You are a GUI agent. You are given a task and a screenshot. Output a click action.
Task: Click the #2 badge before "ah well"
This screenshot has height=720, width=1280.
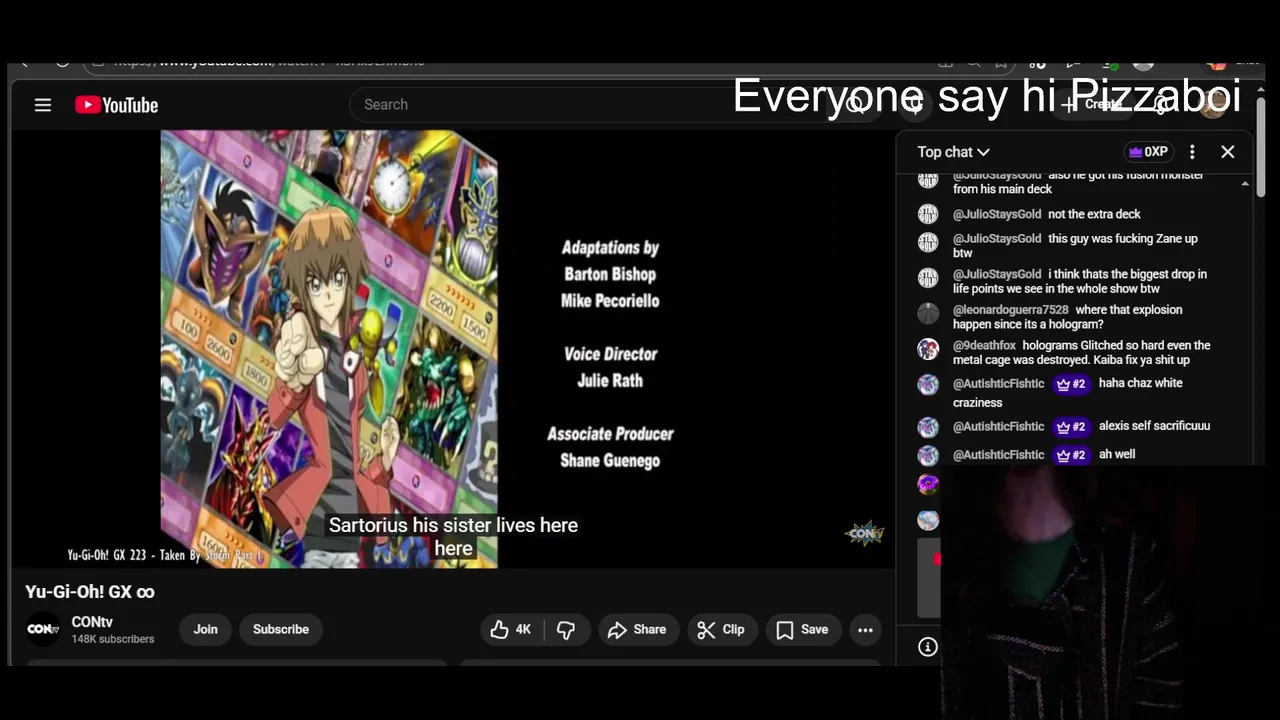[1071, 455]
